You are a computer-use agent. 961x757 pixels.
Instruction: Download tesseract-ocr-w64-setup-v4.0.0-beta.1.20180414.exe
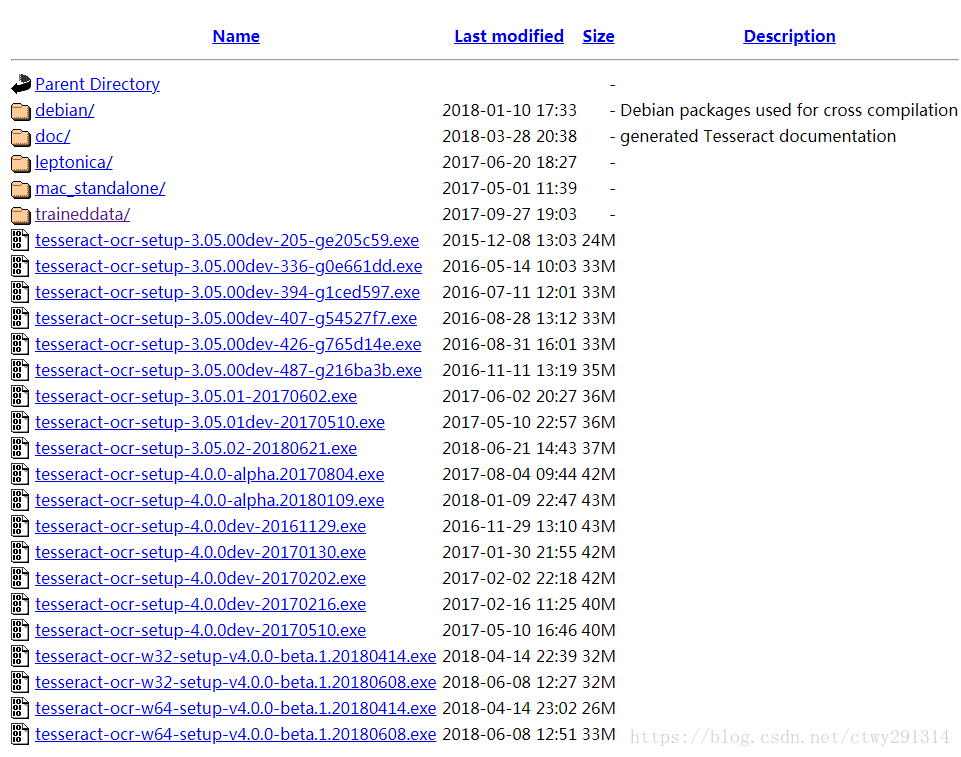pyautogui.click(x=235, y=709)
